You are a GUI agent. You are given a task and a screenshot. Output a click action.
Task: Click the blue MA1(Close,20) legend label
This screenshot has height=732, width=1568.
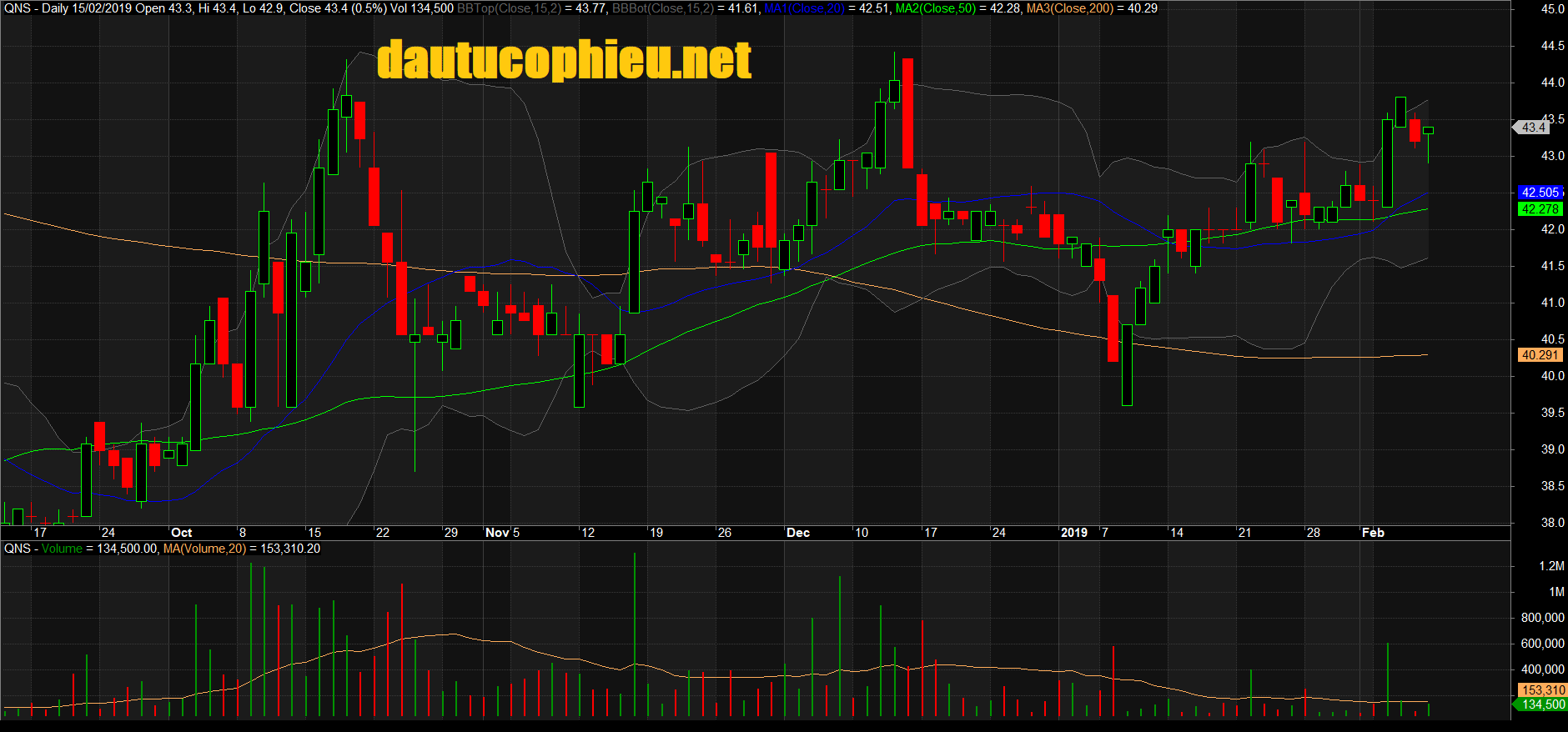(804, 8)
